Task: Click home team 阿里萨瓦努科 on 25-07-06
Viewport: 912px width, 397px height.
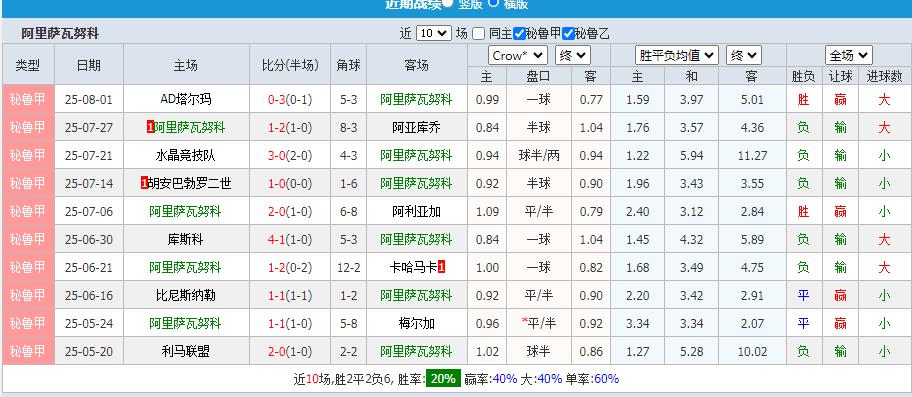Action: click(186, 211)
